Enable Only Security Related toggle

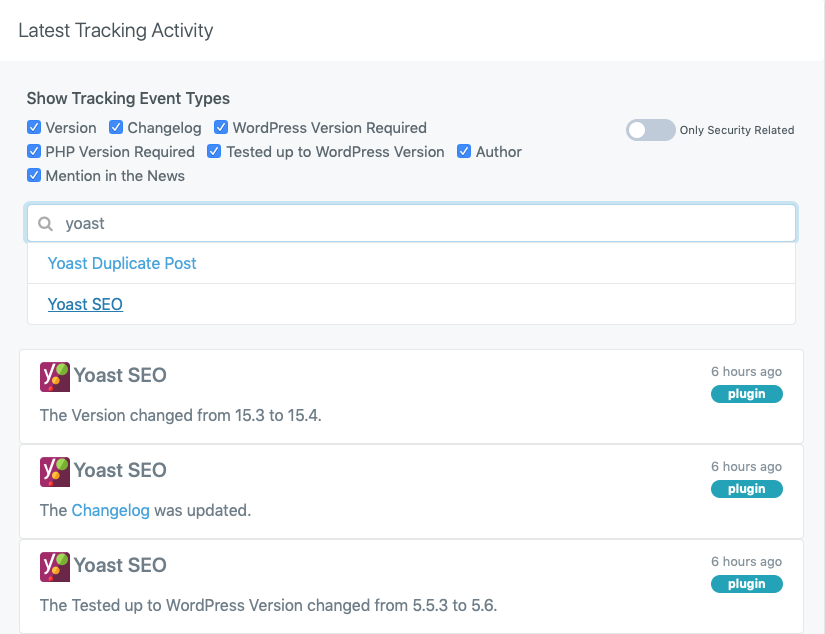pyautogui.click(x=650, y=130)
